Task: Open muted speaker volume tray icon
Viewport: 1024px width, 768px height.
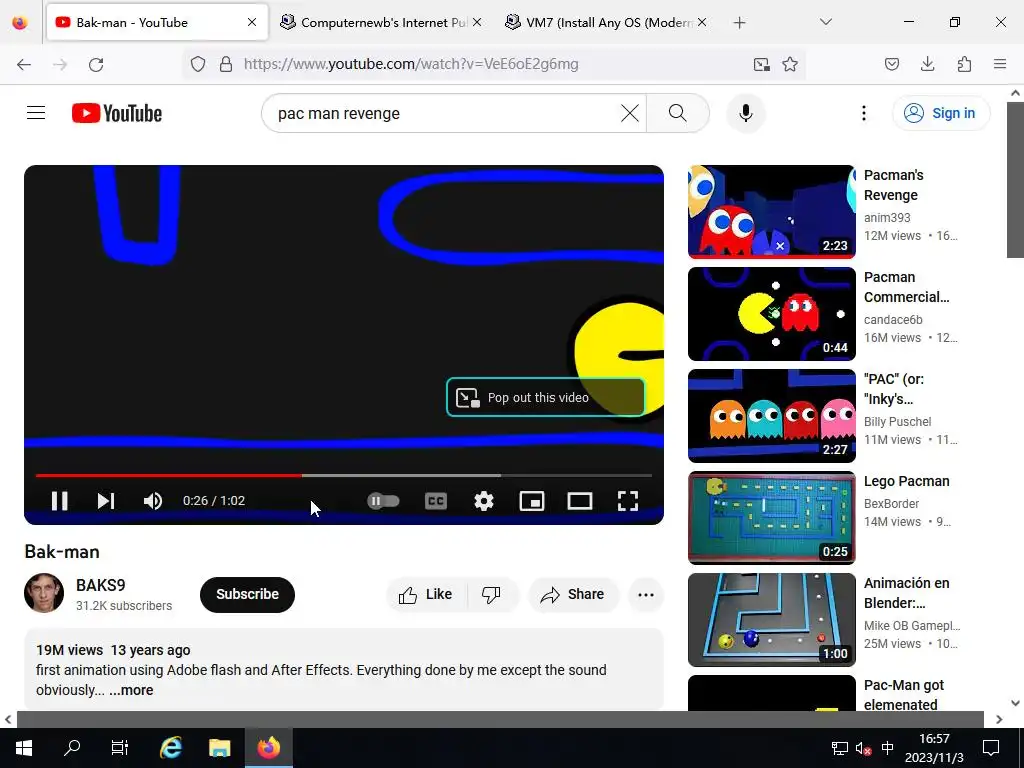Action: tap(863, 748)
